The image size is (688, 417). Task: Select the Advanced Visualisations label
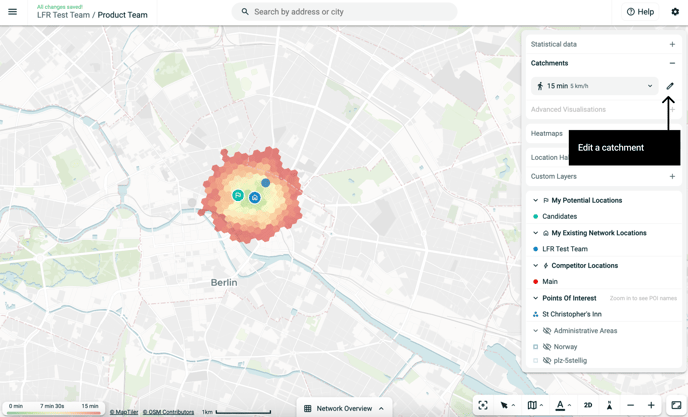click(x=568, y=109)
